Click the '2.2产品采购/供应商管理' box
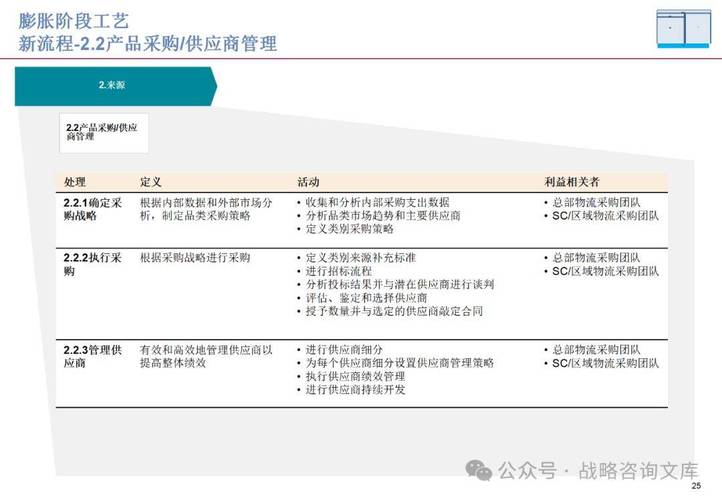Image resolution: width=722 pixels, height=500 pixels. click(x=104, y=133)
